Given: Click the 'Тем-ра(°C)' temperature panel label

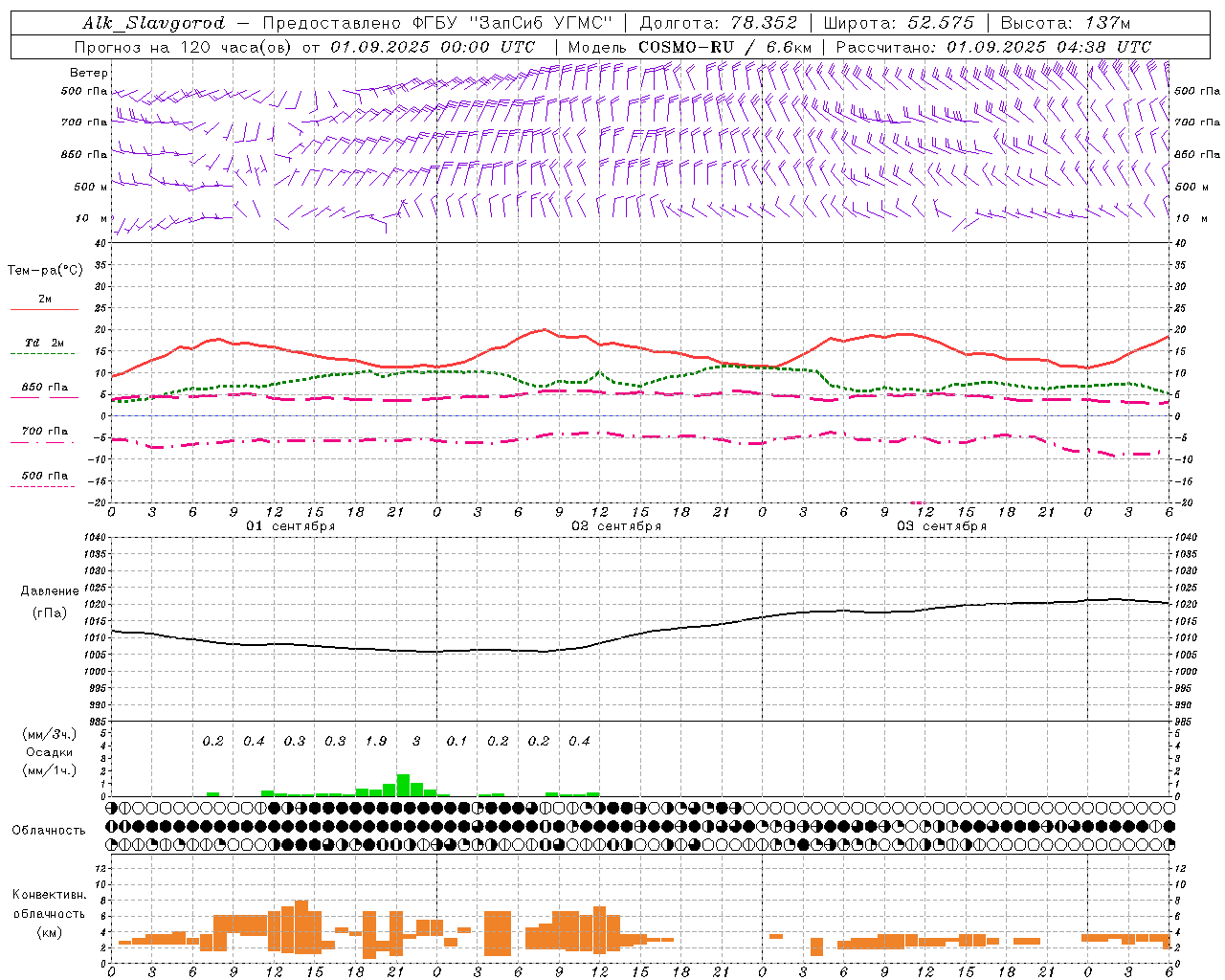Looking at the screenshot, I should tap(45, 271).
